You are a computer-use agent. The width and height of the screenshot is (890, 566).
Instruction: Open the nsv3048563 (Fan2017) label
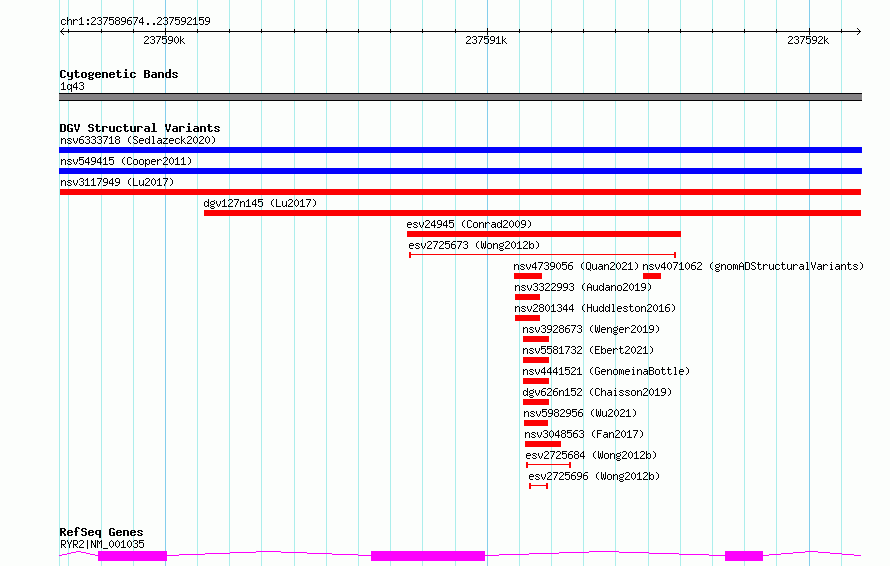pyautogui.click(x=584, y=434)
